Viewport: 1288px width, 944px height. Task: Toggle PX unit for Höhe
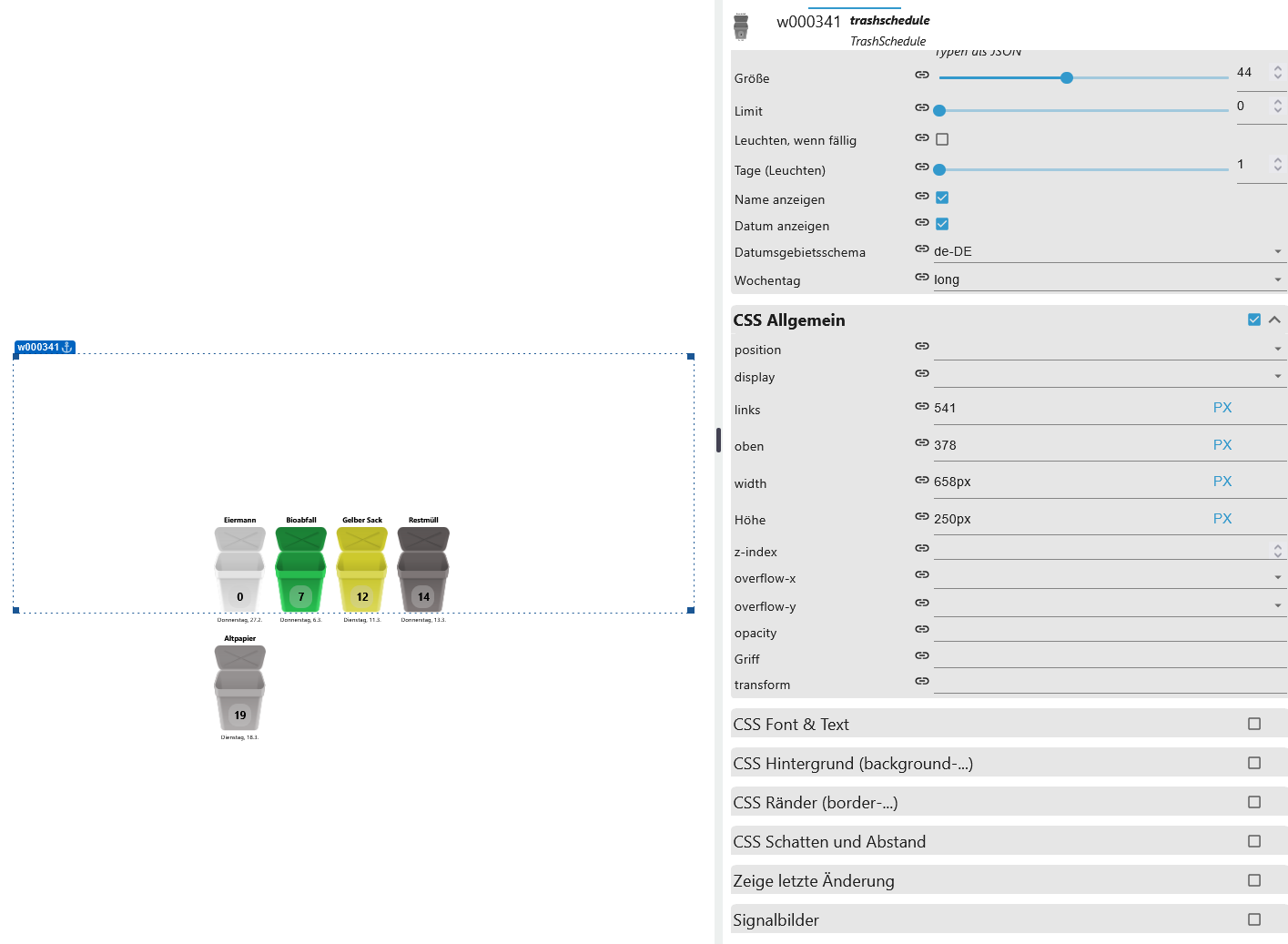coord(1222,519)
